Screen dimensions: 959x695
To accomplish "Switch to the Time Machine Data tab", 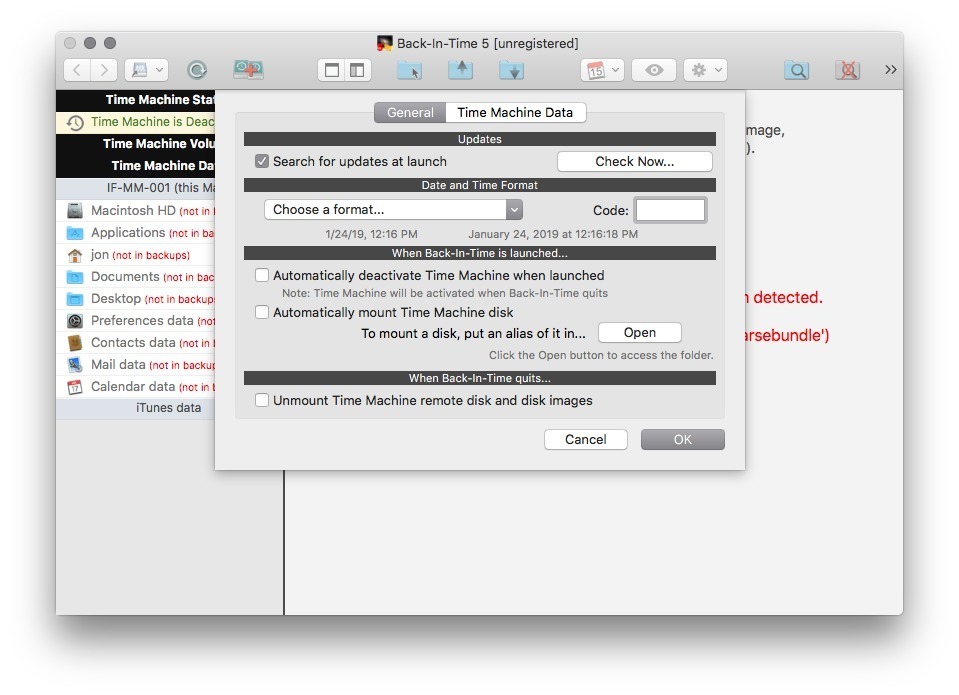I will [515, 113].
